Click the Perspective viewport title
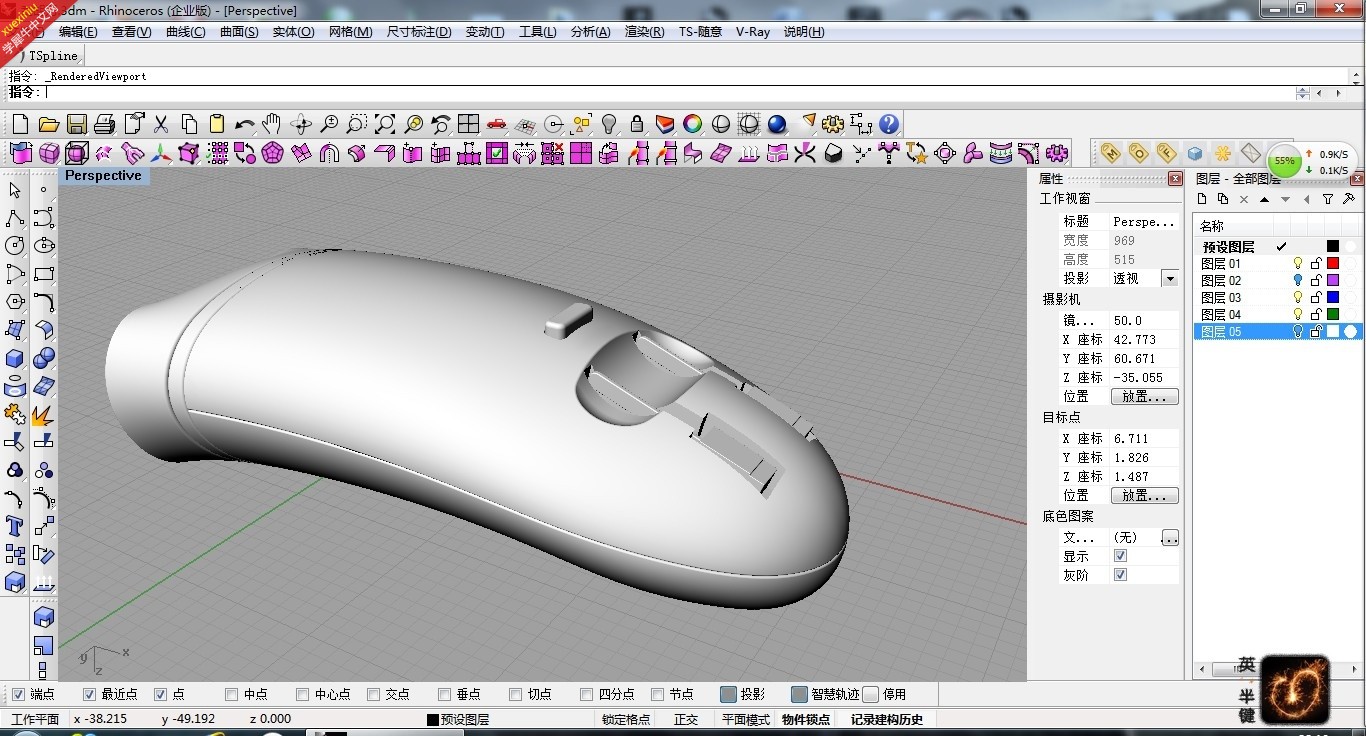1366x736 pixels. pos(103,175)
